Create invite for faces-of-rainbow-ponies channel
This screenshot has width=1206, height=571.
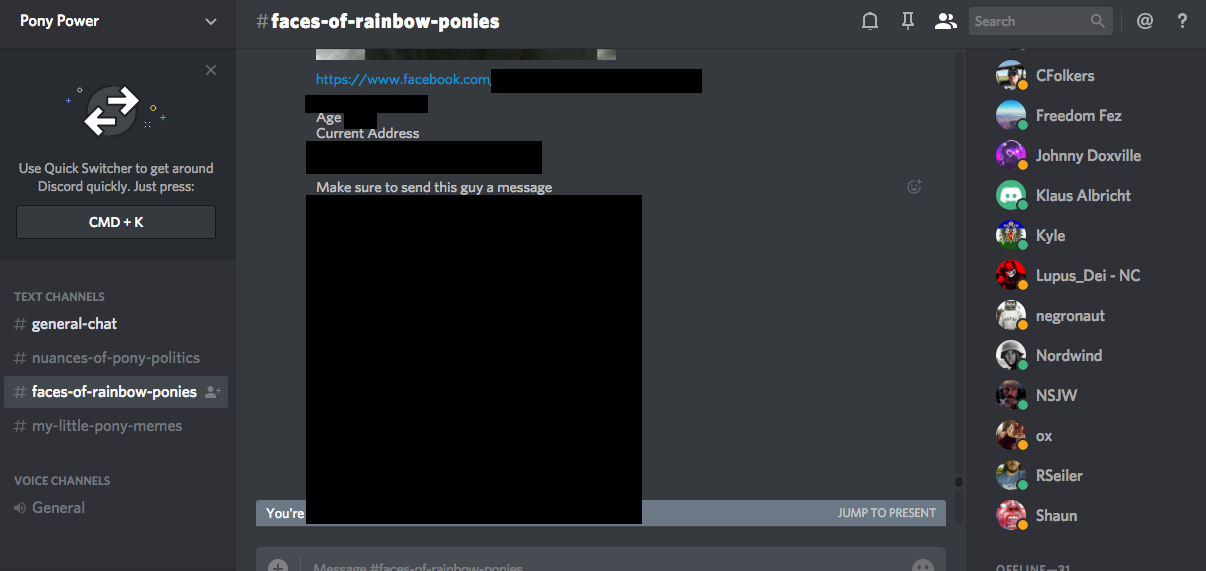tap(212, 392)
